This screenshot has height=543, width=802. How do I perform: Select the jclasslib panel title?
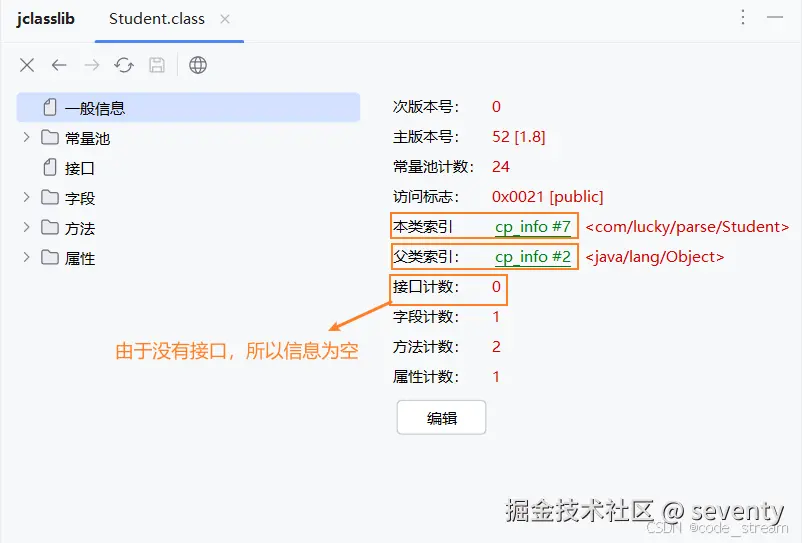pos(46,19)
